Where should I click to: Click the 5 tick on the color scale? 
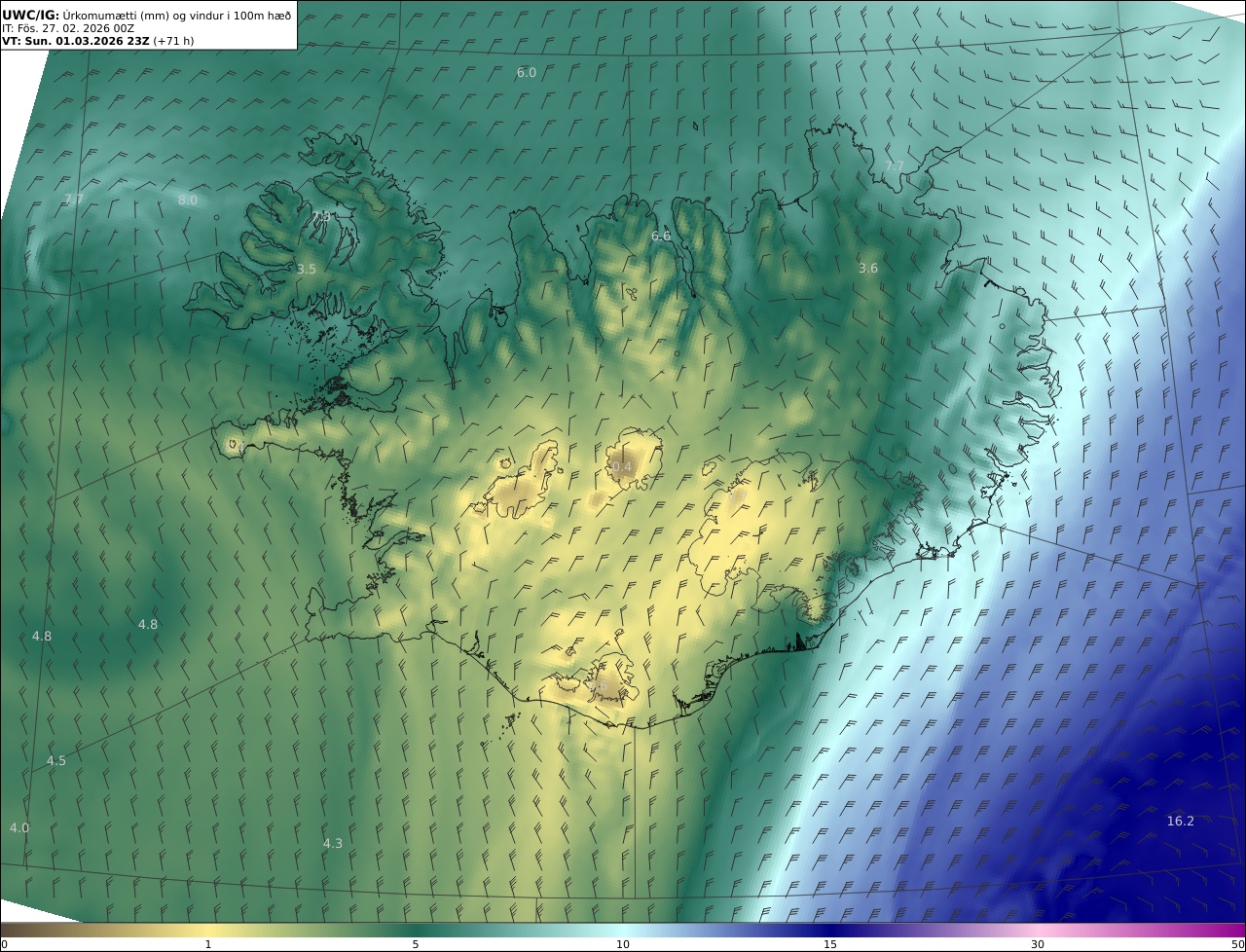click(x=416, y=944)
